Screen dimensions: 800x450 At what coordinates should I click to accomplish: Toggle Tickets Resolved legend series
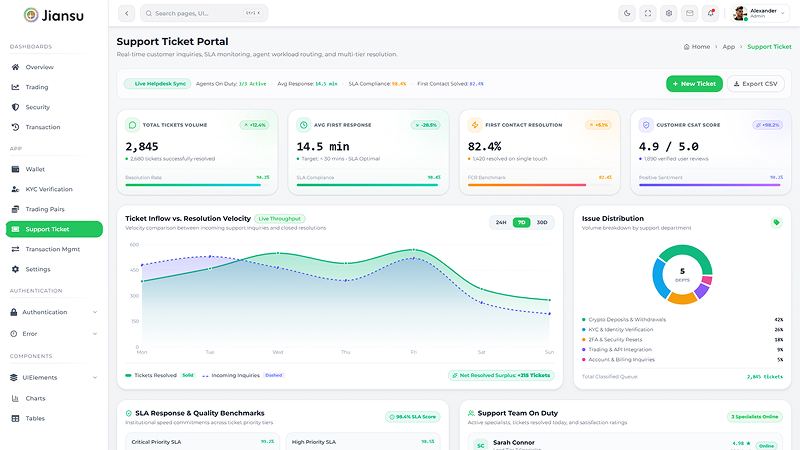160,376
